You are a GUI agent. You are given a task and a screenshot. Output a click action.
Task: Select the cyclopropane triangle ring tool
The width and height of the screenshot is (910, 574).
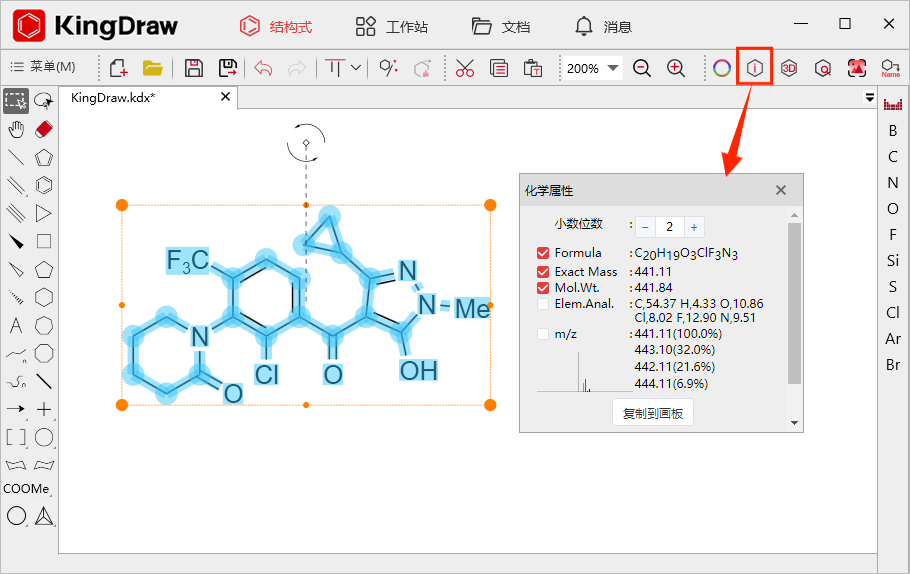[x=44, y=214]
